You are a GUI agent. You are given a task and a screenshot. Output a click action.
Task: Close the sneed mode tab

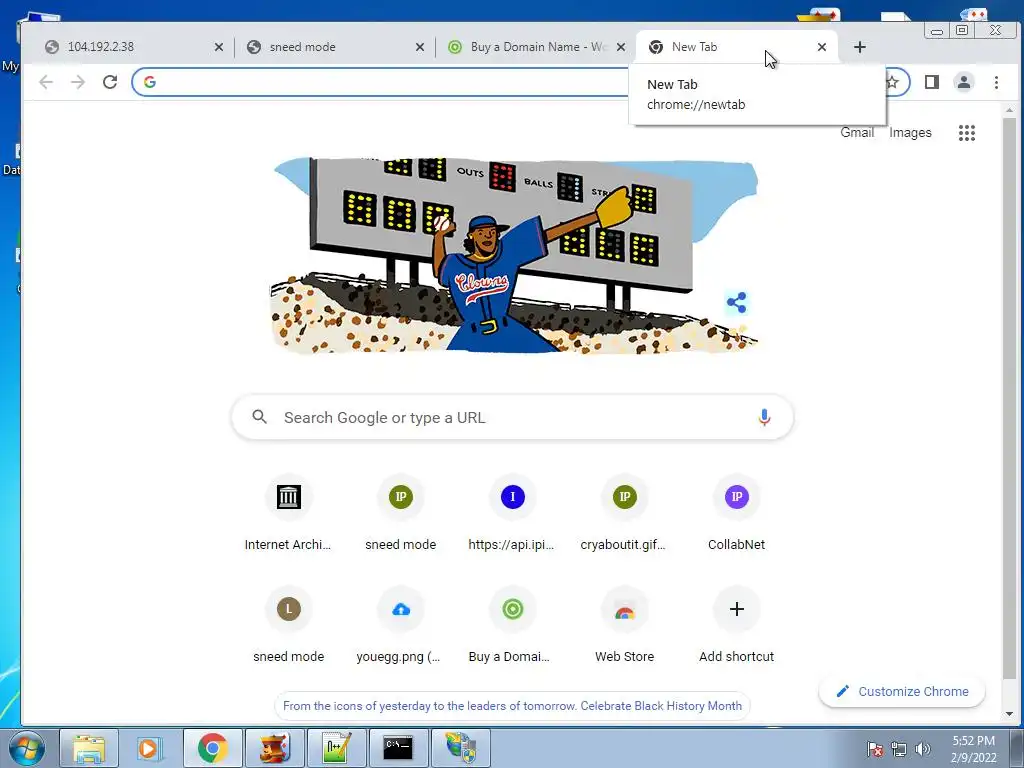tap(420, 47)
